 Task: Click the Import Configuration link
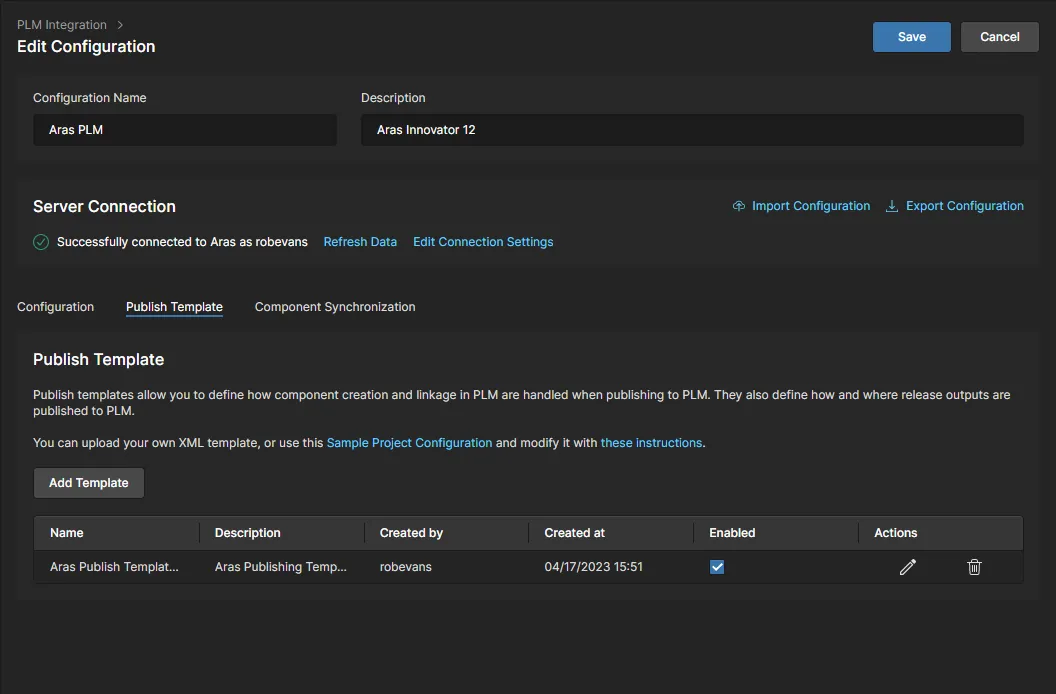[811, 206]
